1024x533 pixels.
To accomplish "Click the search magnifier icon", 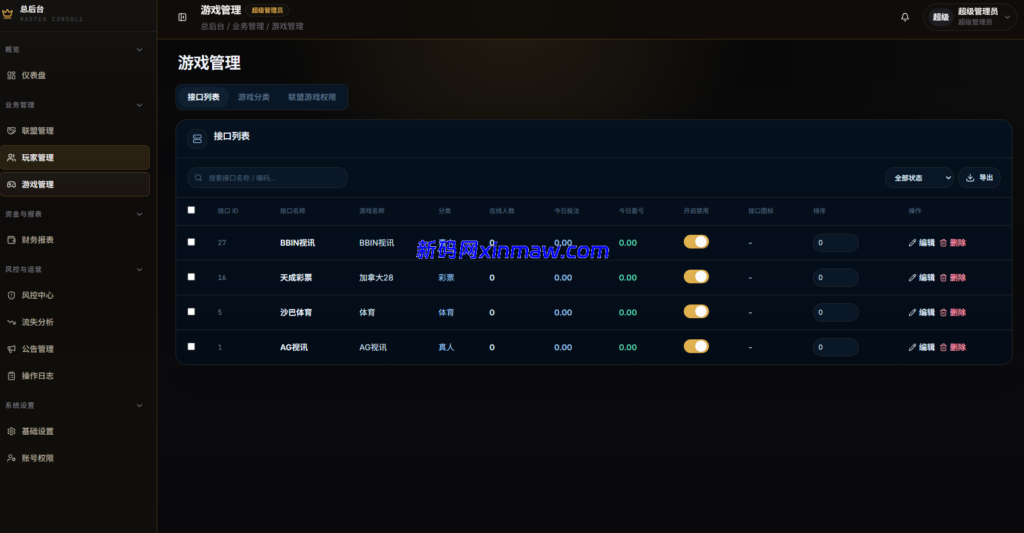I will [199, 178].
